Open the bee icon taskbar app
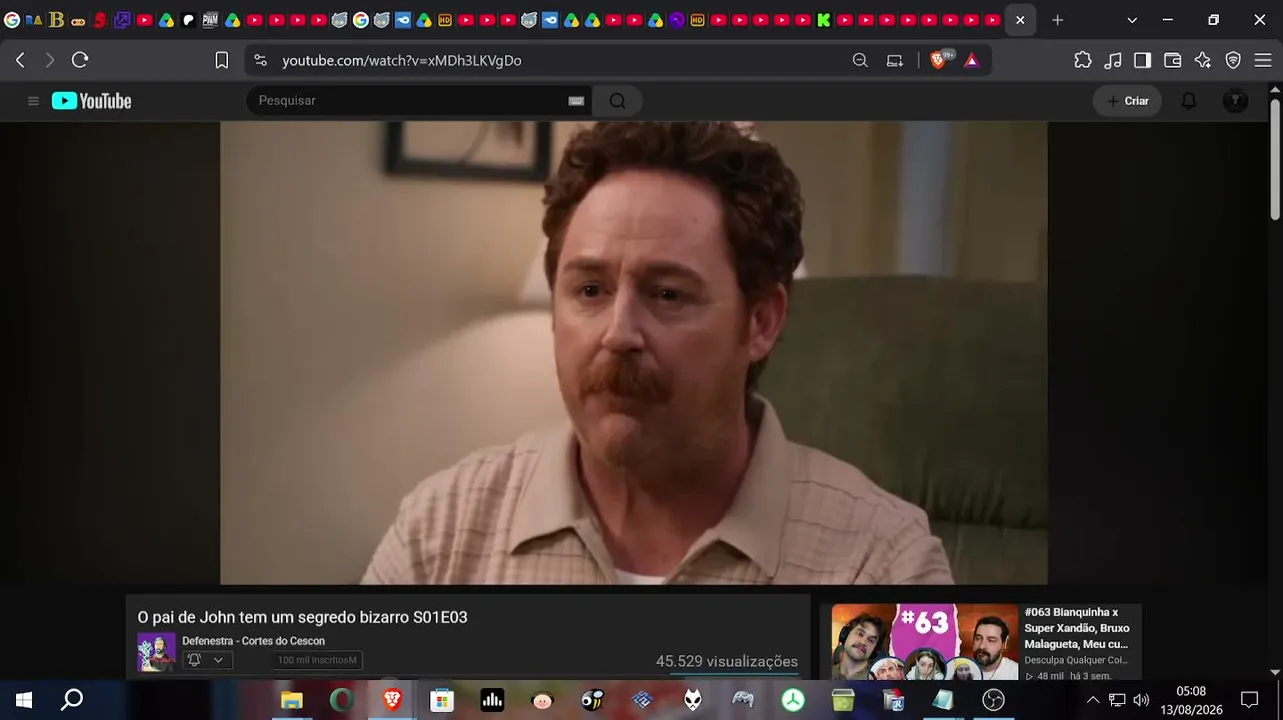This screenshot has width=1283, height=720. (x=592, y=700)
